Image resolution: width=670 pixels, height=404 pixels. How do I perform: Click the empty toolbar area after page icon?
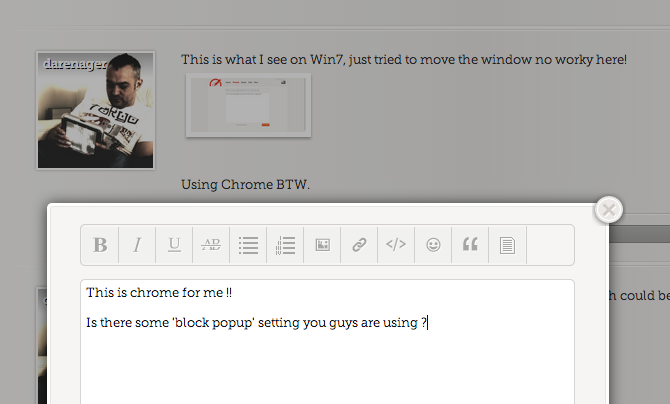(550, 245)
